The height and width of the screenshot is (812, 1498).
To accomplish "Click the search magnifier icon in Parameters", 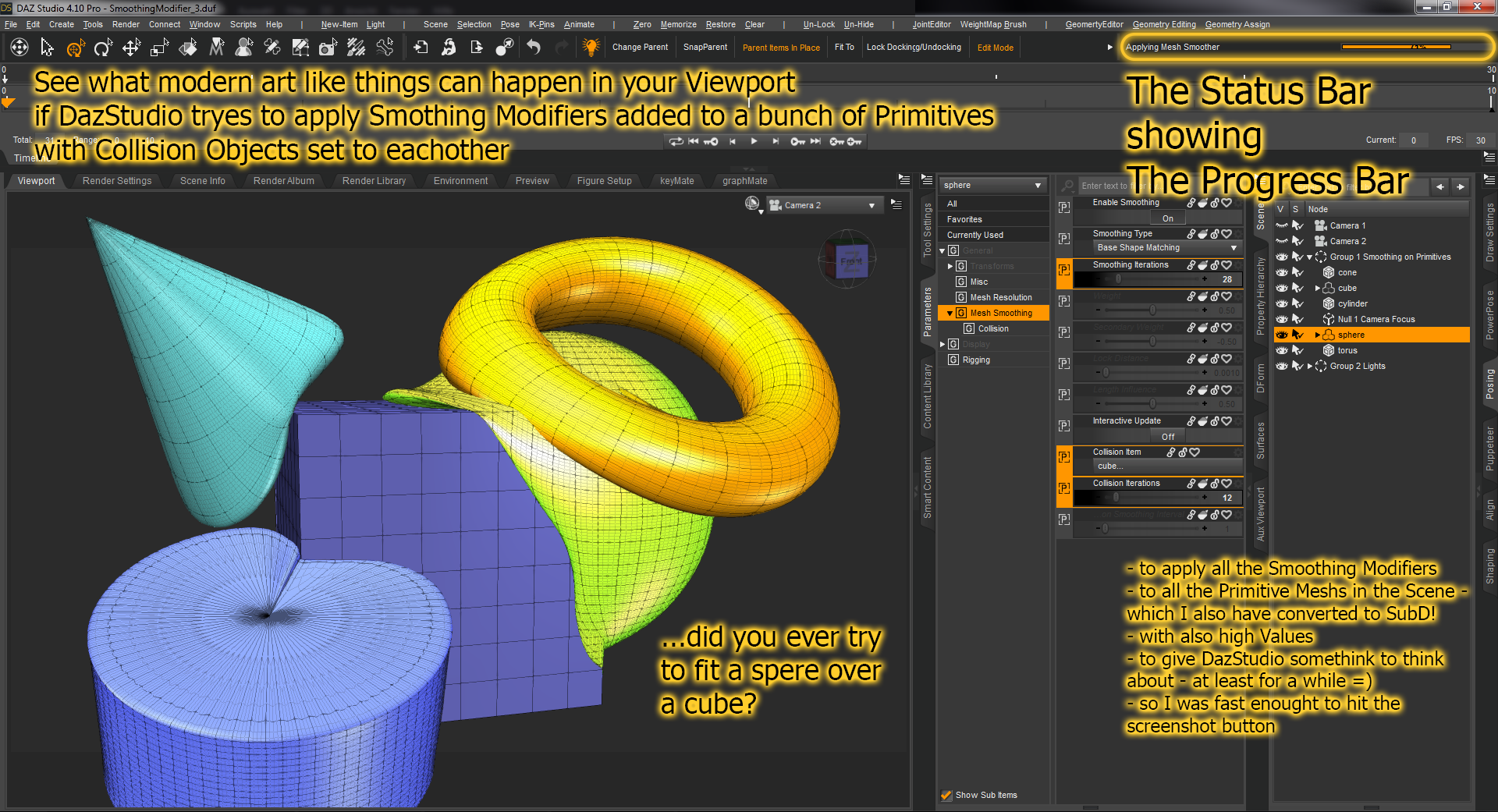I will [x=1067, y=186].
